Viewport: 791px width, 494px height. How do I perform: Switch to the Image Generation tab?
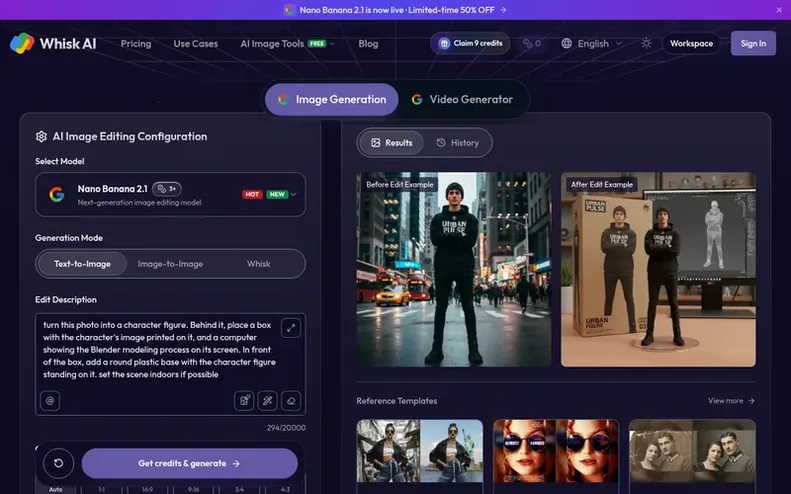[332, 99]
